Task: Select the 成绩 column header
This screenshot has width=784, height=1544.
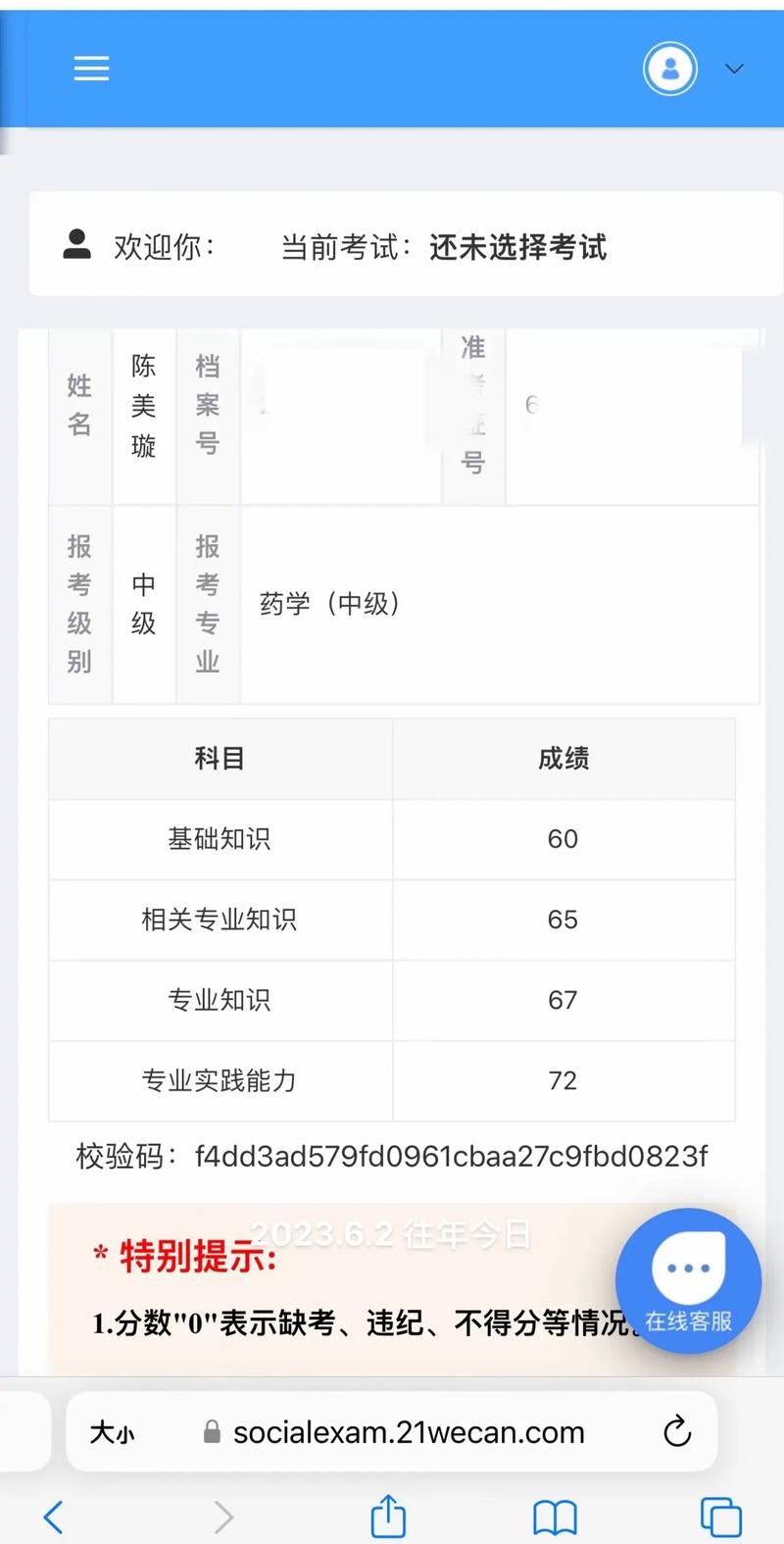Action: (563, 758)
